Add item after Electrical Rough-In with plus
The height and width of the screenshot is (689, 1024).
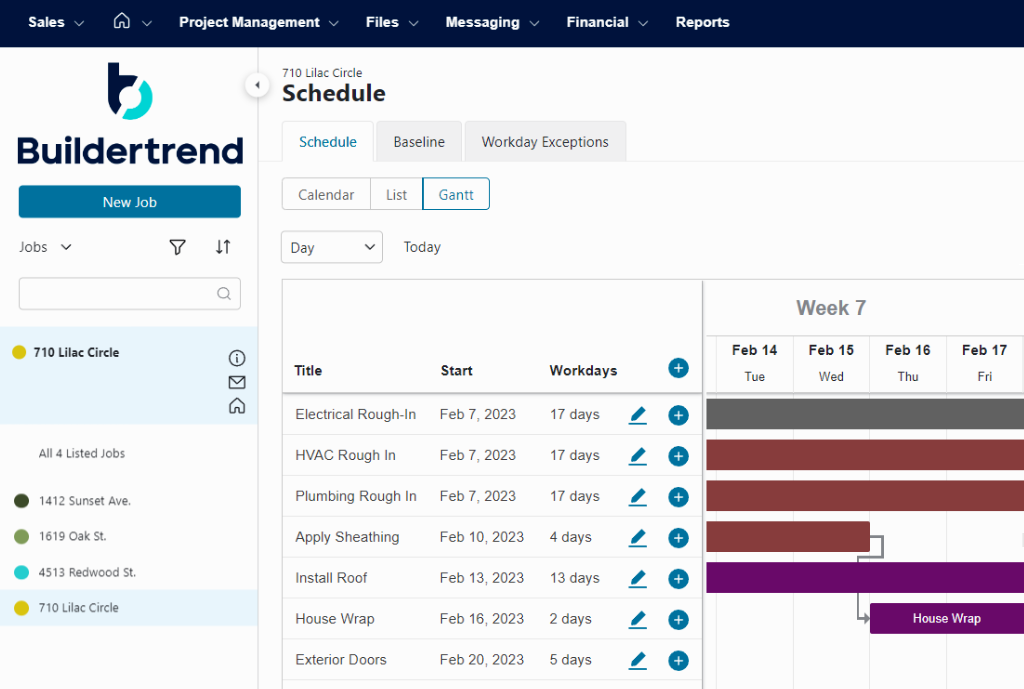(x=678, y=415)
